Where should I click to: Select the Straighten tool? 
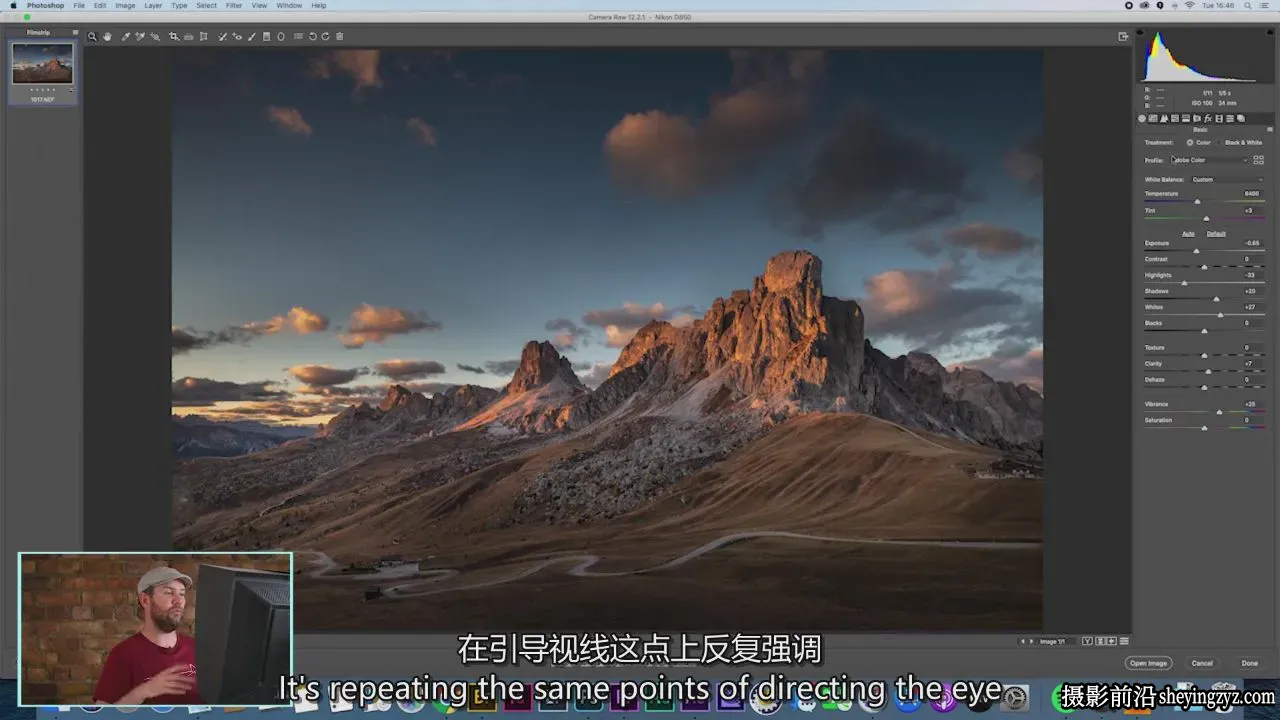pos(189,36)
